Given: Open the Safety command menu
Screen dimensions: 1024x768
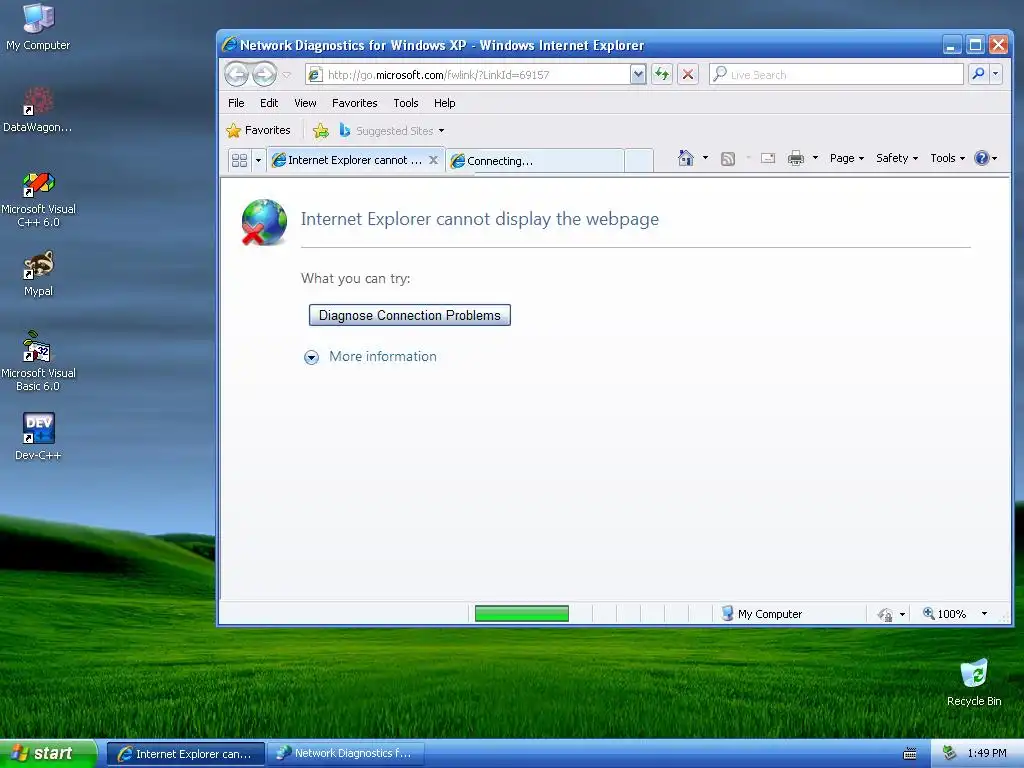Looking at the screenshot, I should coord(897,158).
